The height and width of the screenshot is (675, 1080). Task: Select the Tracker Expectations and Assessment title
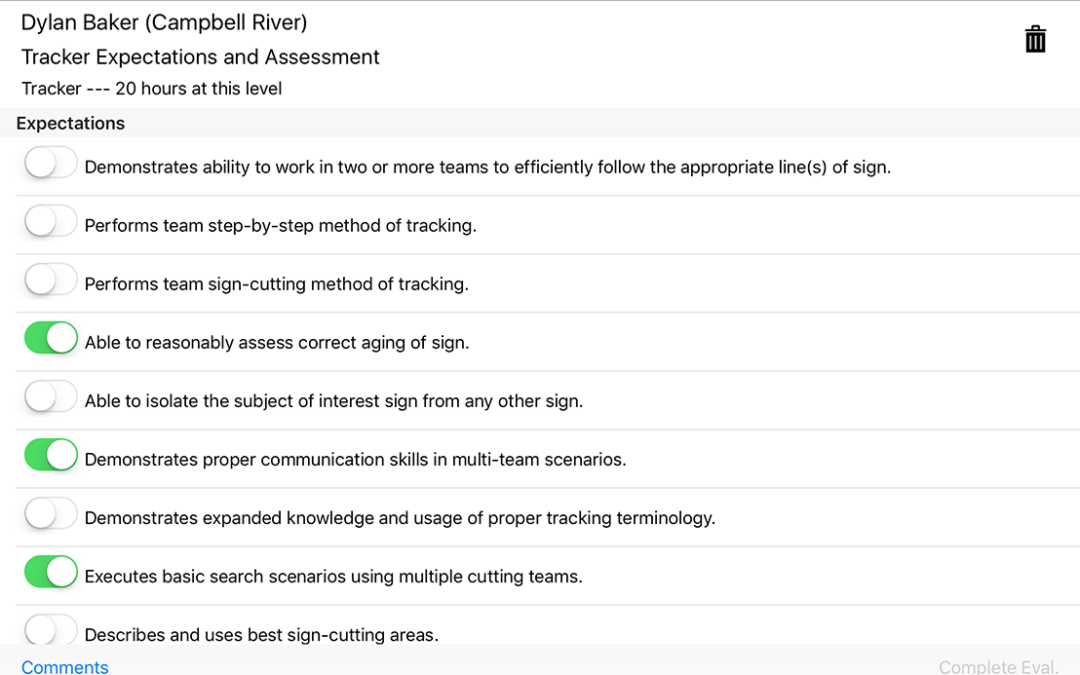coord(200,57)
